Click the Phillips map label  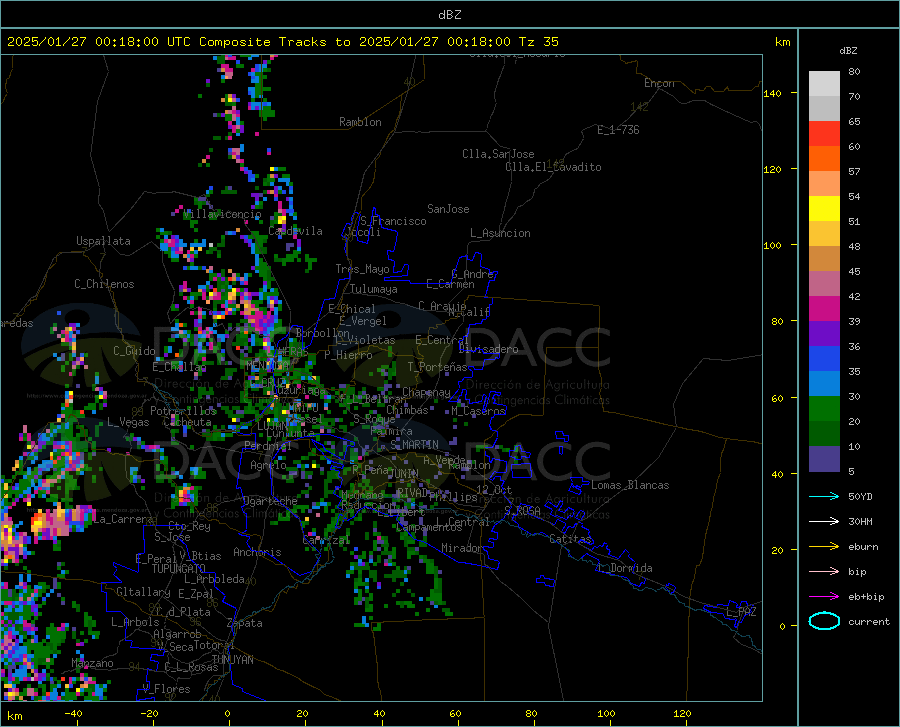pos(453,497)
